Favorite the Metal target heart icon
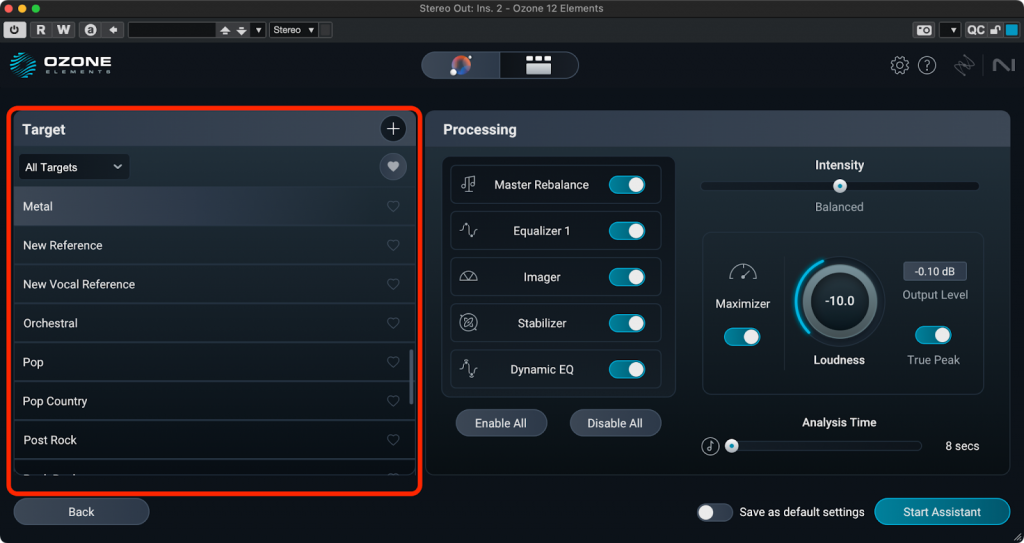This screenshot has width=1024, height=543. pyautogui.click(x=393, y=207)
